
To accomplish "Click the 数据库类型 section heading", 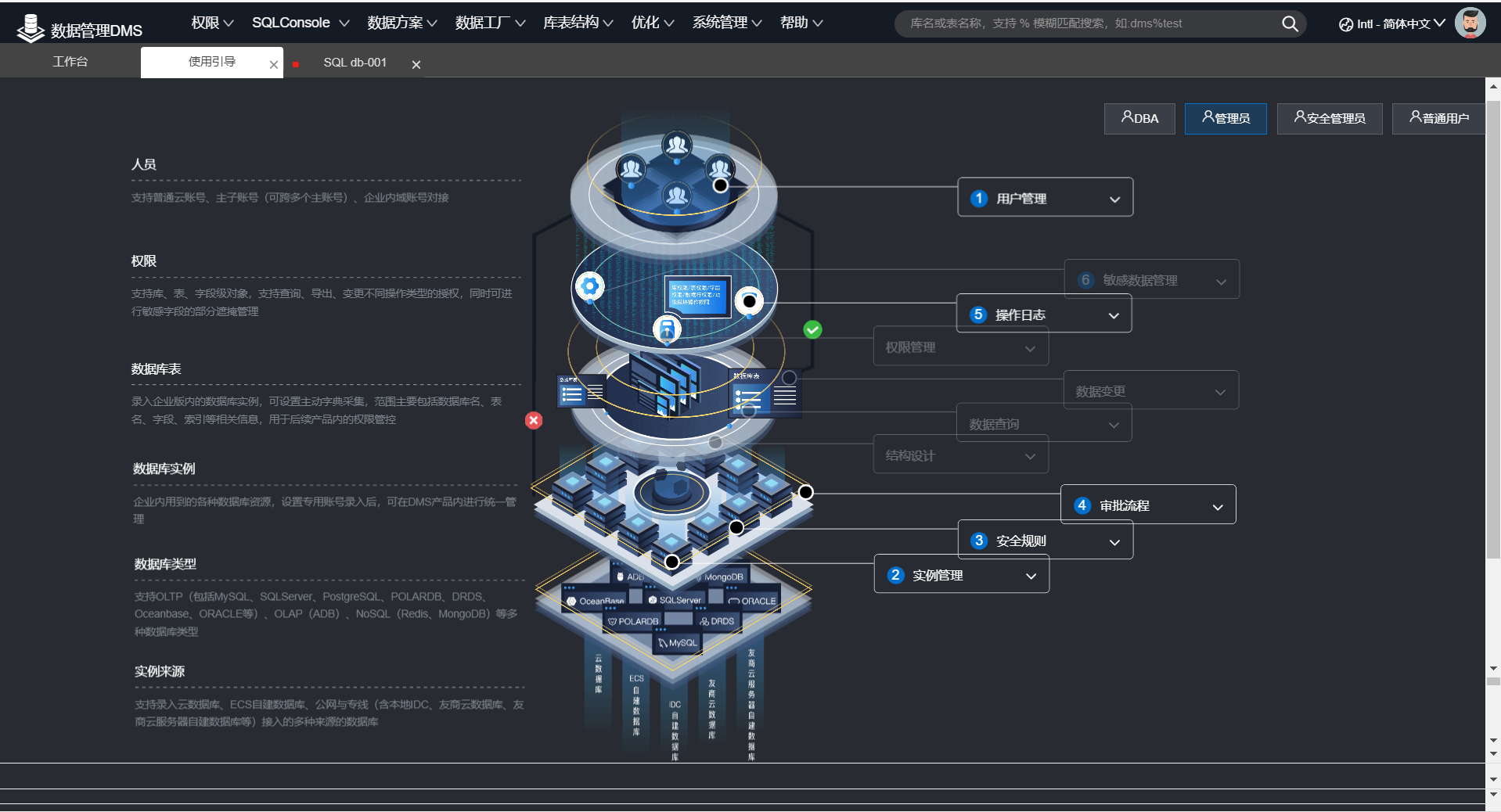I will click(165, 564).
